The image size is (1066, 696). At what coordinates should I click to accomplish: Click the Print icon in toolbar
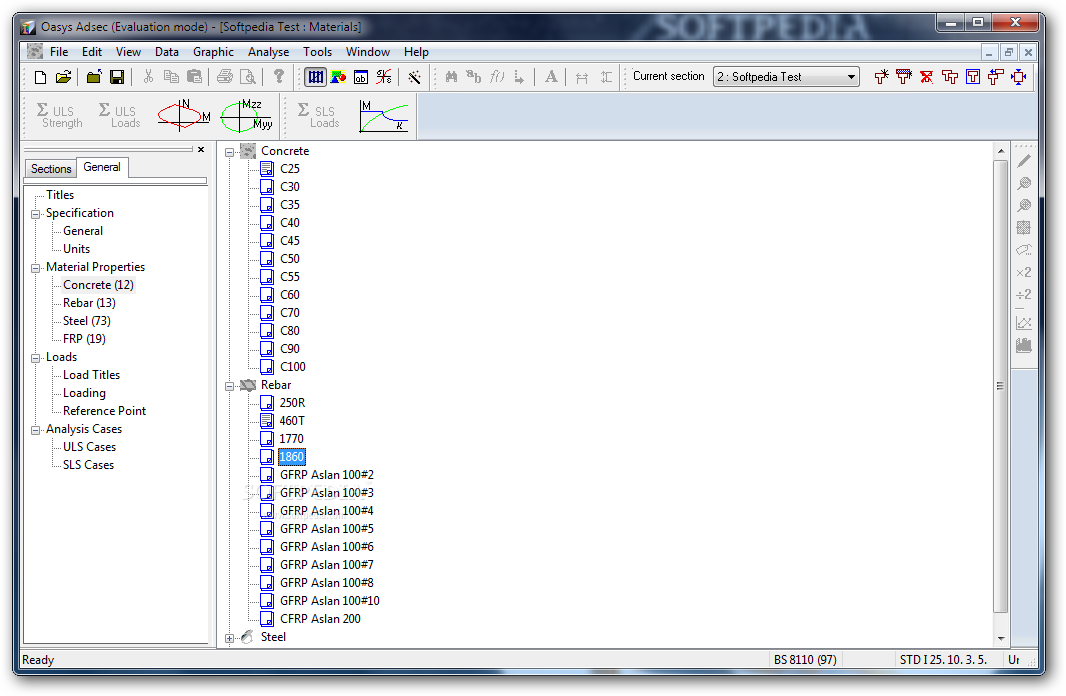coord(224,77)
